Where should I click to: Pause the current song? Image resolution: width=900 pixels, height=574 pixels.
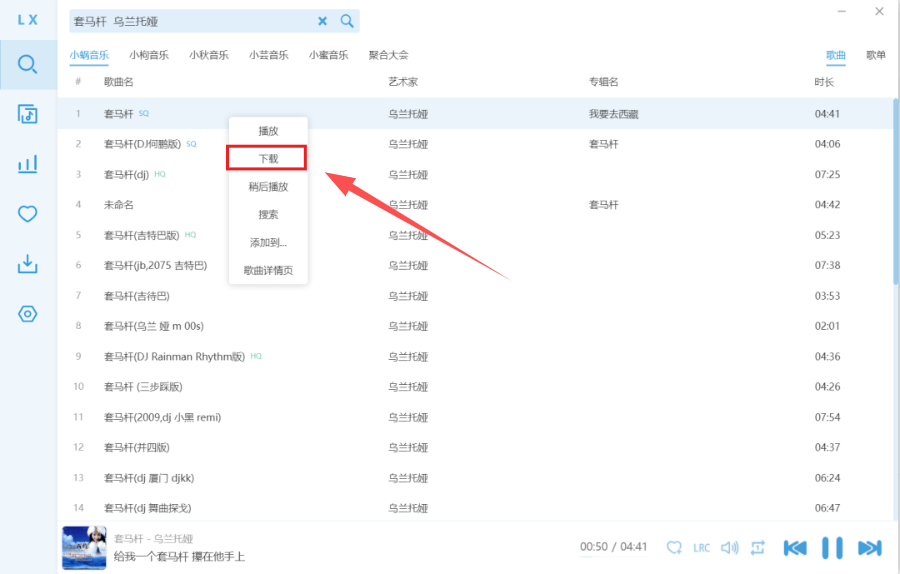[x=832, y=547]
